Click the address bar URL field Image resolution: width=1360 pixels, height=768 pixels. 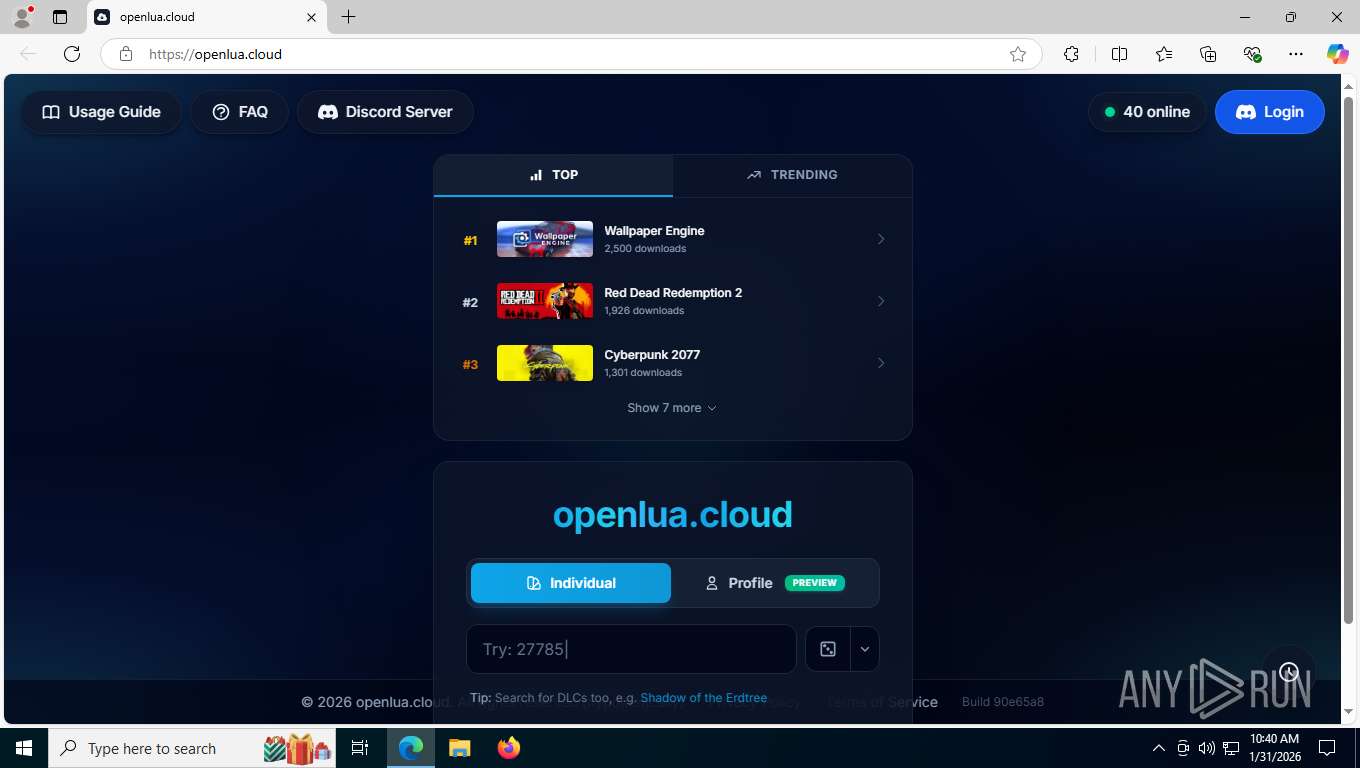[x=570, y=54]
